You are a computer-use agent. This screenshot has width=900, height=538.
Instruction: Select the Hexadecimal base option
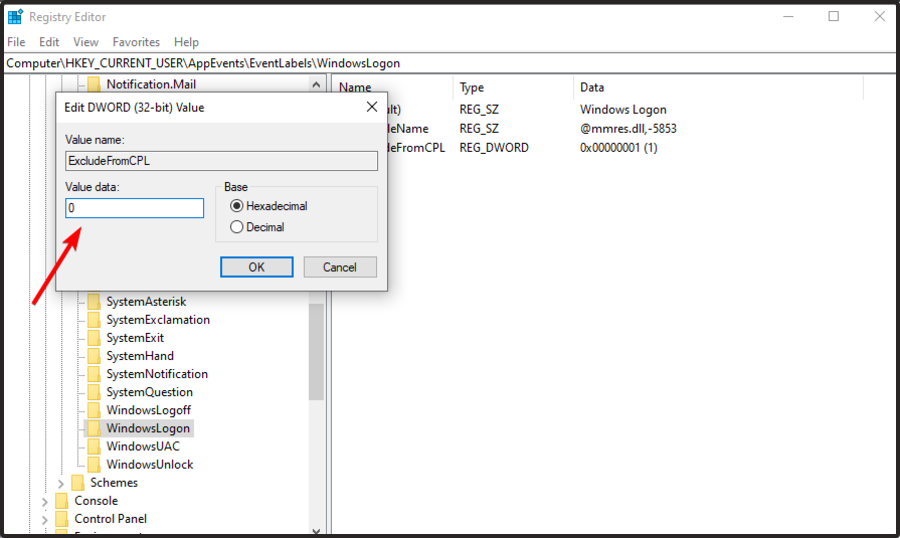(x=236, y=206)
